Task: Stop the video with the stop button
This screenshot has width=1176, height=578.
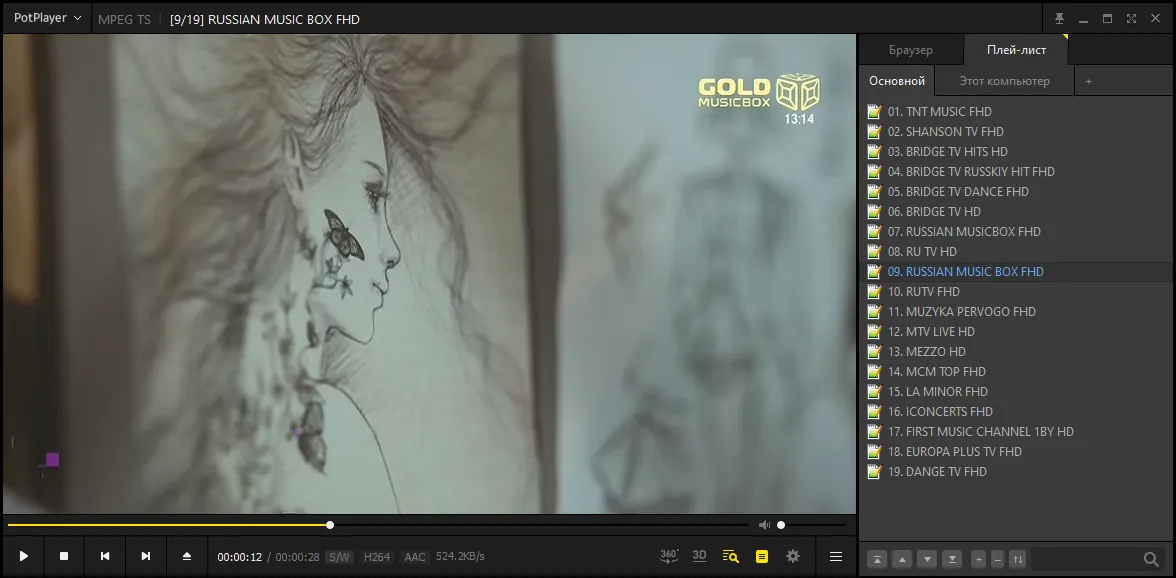Action: point(64,556)
